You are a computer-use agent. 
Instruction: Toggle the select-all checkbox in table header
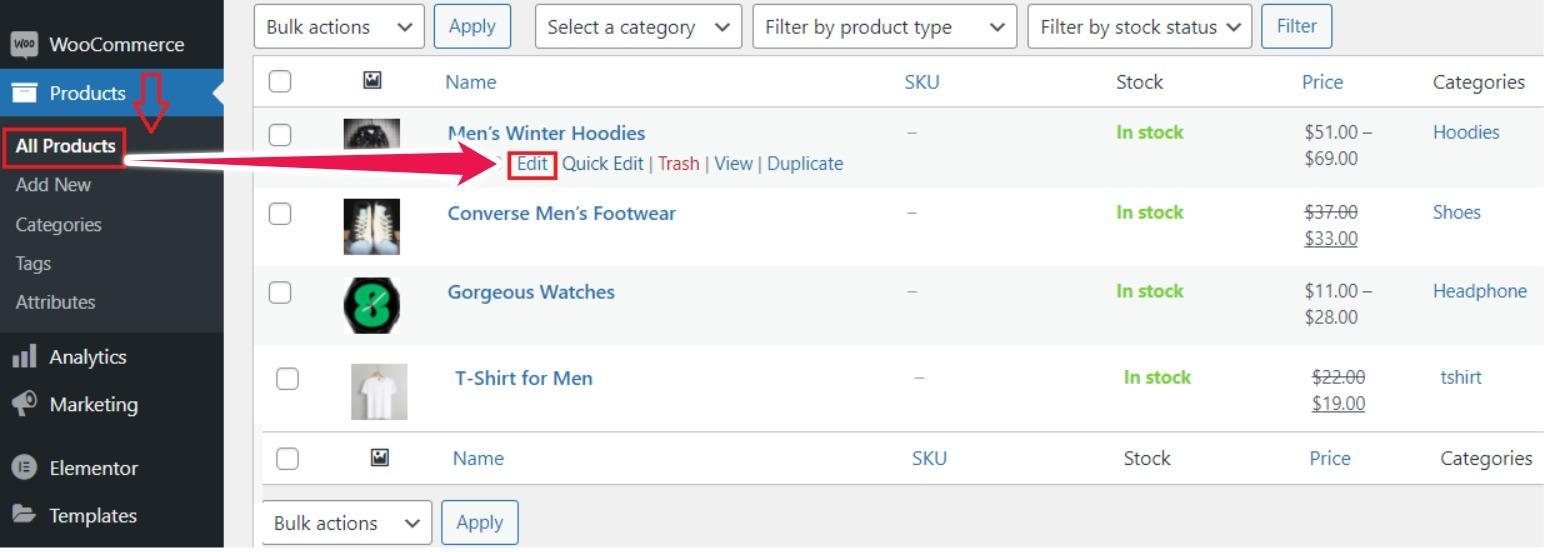click(x=280, y=82)
